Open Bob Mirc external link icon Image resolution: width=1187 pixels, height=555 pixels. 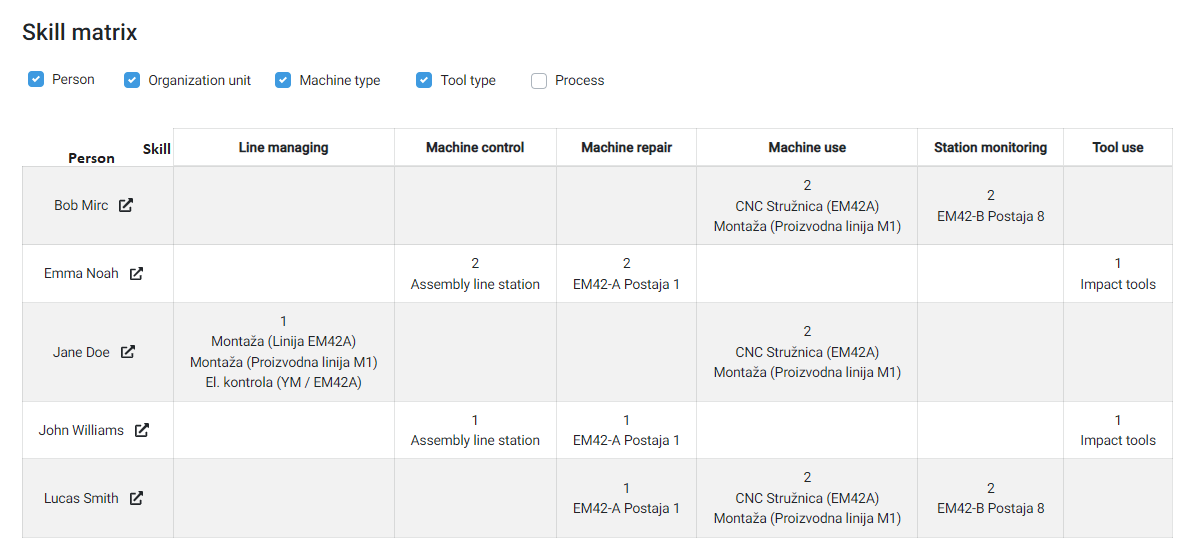[x=126, y=205]
